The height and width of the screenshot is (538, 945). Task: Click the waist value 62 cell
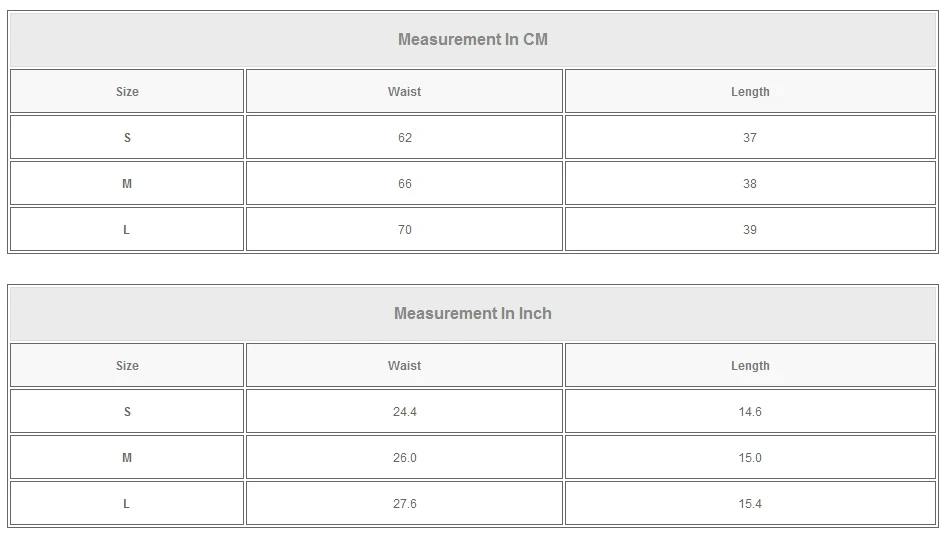click(x=404, y=138)
